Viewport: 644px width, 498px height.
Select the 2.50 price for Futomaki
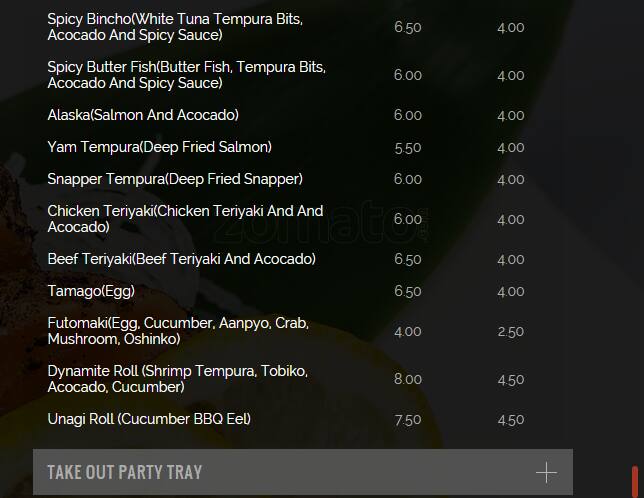coord(510,331)
